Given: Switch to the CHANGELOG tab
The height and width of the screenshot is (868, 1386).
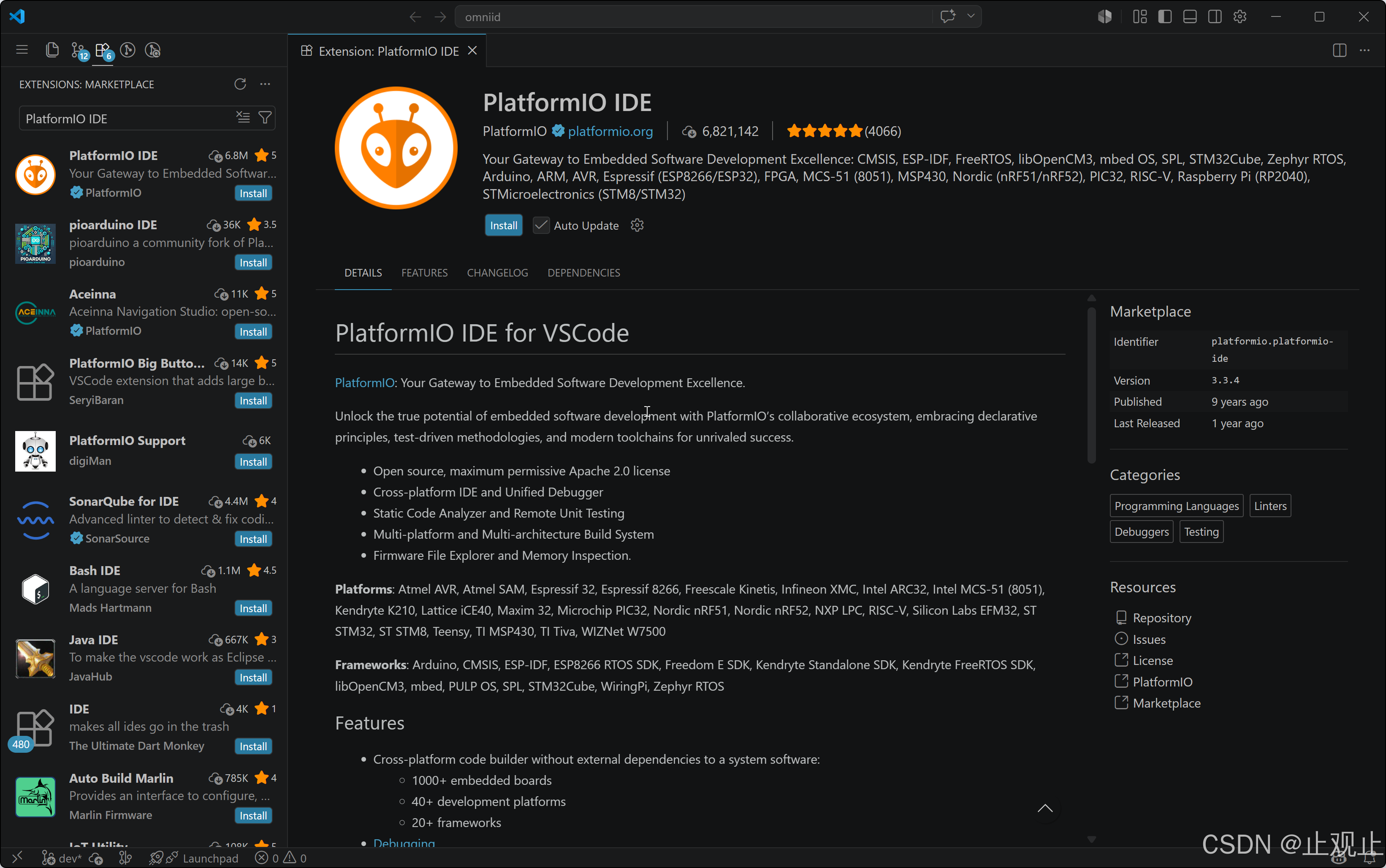Looking at the screenshot, I should pos(497,273).
